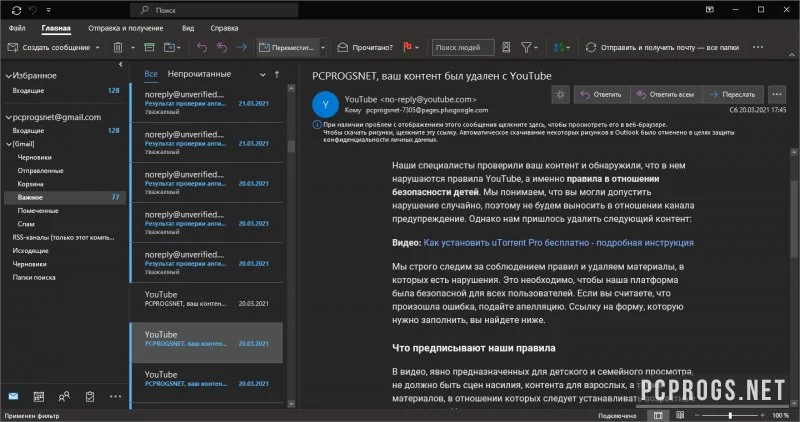
Task: Open the quick access toolbar customize dropdown
Action: coord(48,10)
